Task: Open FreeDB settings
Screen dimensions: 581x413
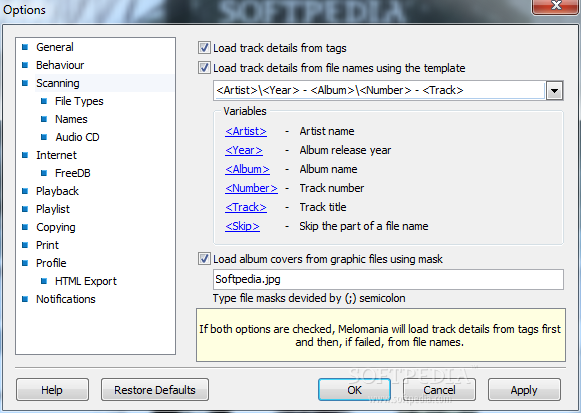Action: [73, 173]
